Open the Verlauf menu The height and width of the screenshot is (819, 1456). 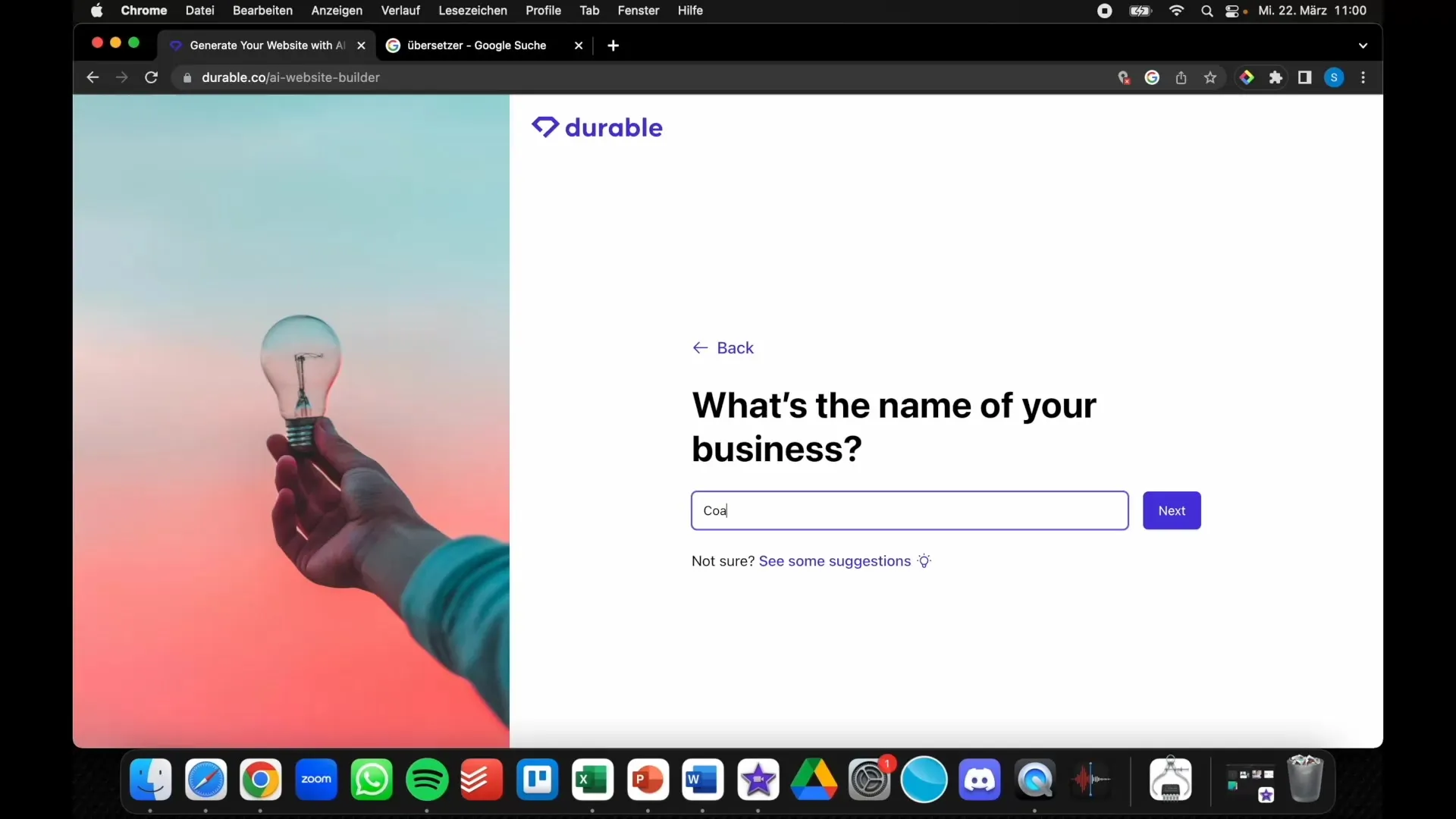400,11
